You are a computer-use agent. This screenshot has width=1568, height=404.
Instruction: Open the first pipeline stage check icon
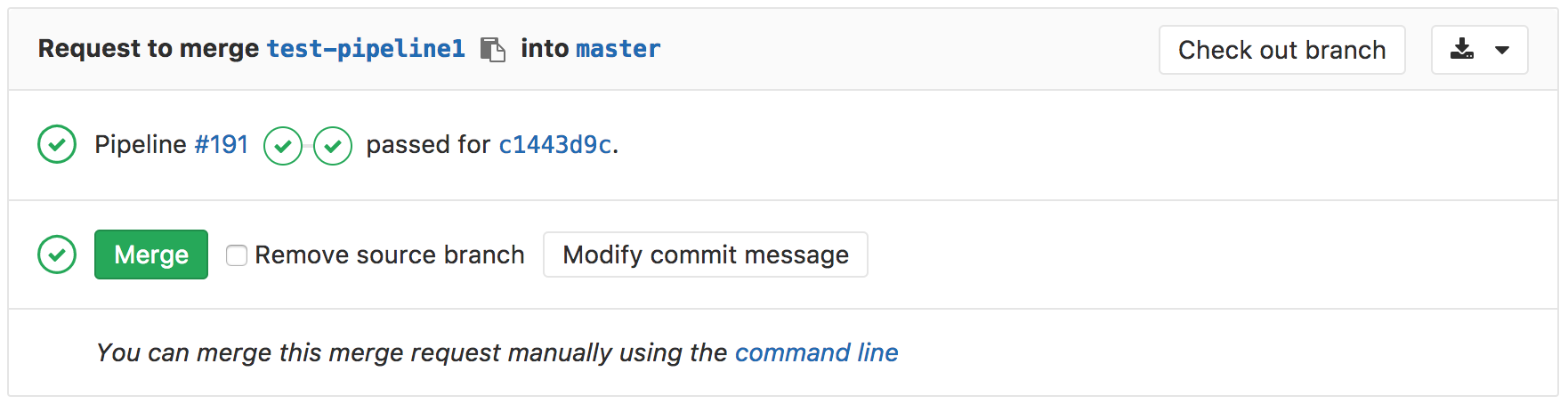click(x=283, y=146)
